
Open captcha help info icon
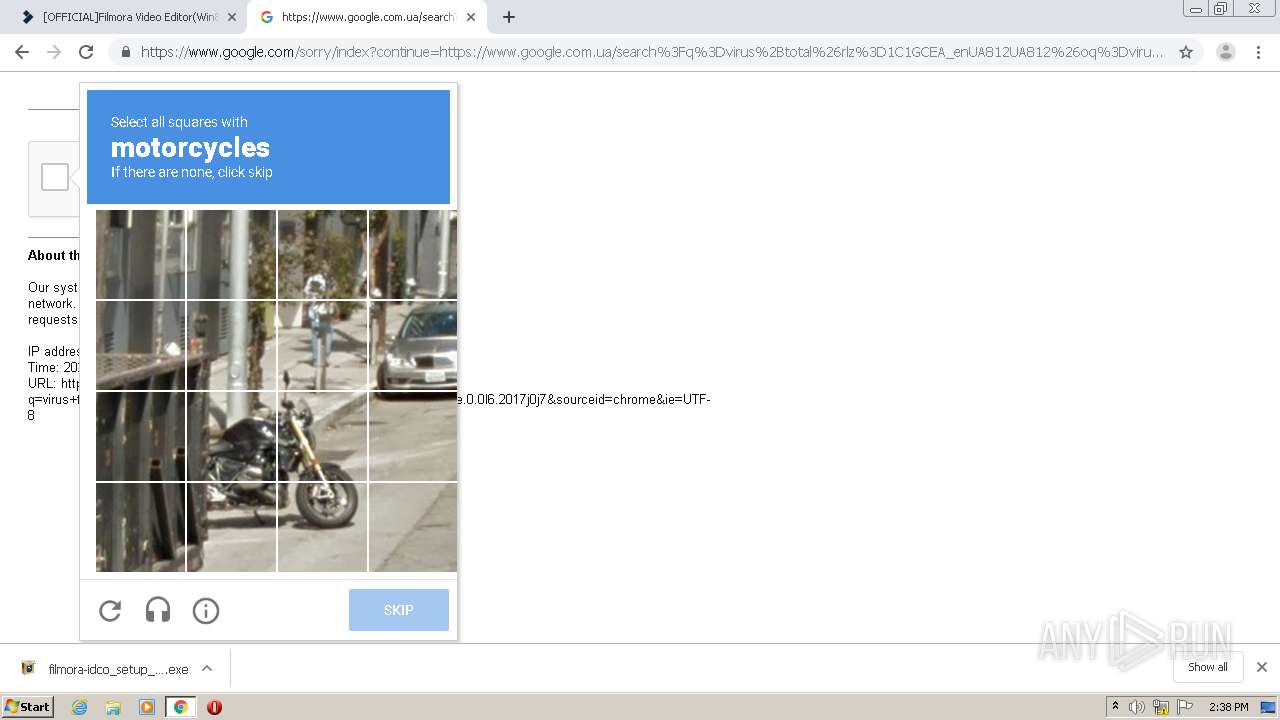tap(206, 610)
